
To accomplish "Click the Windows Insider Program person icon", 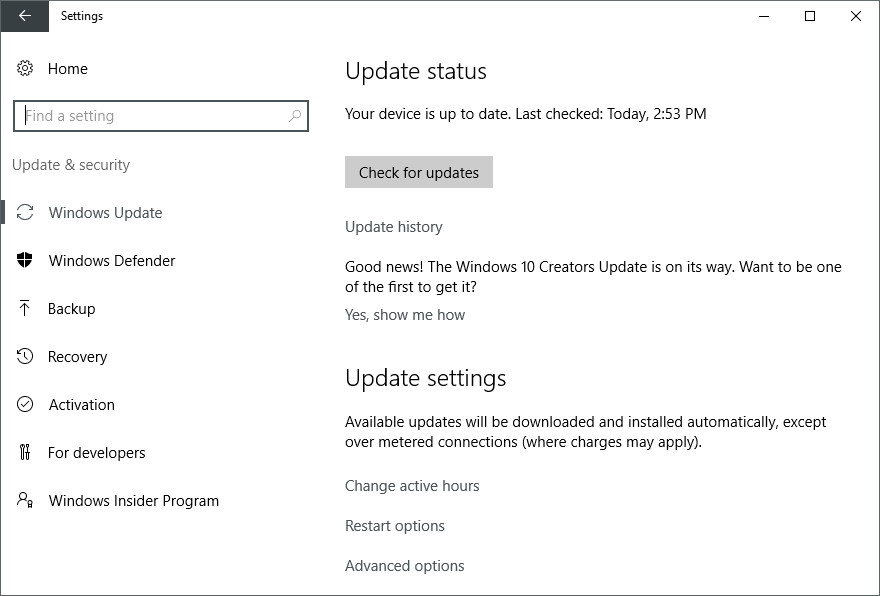I will tap(25, 500).
